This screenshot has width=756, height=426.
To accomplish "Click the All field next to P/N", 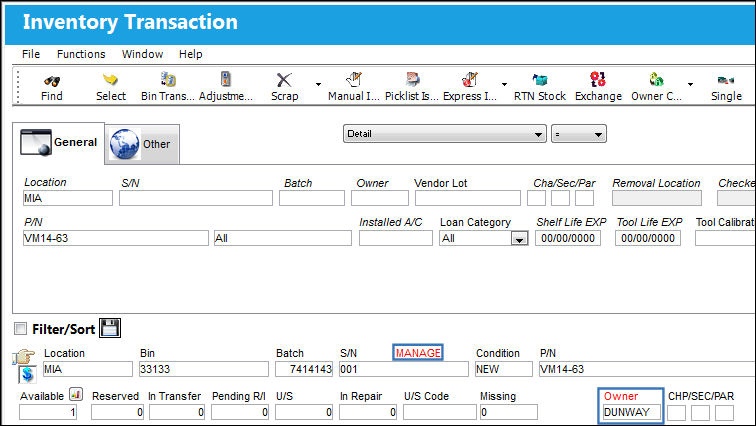I will point(283,238).
